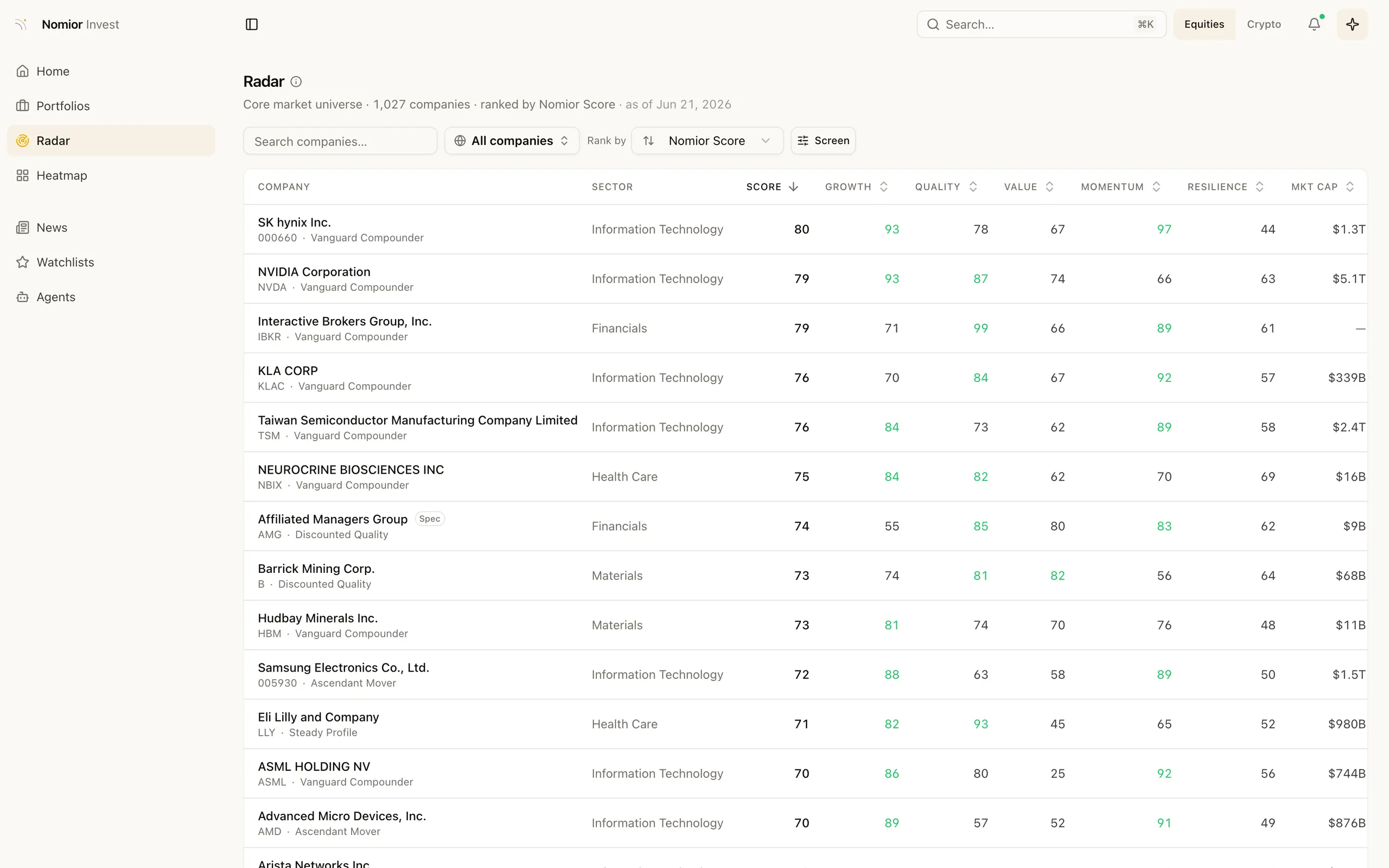Image resolution: width=1389 pixels, height=868 pixels.
Task: Open Interactive Brokers Group, Inc. link
Action: [345, 321]
